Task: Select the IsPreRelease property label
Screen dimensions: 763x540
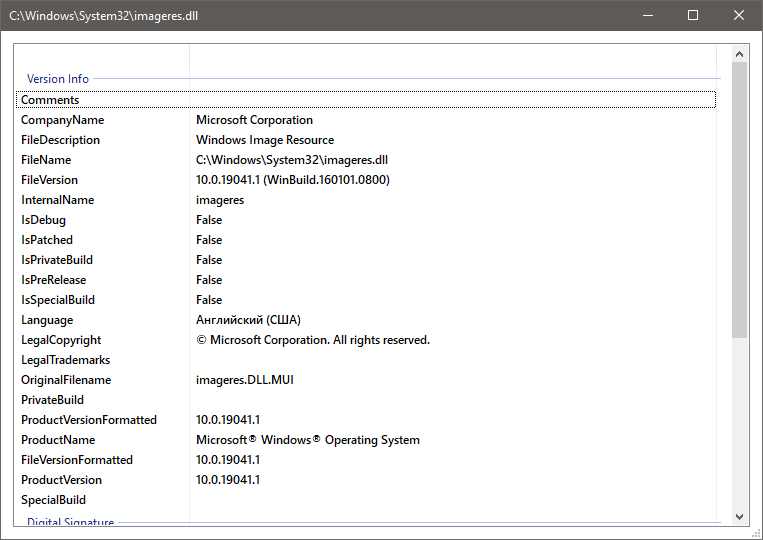Action: (54, 280)
